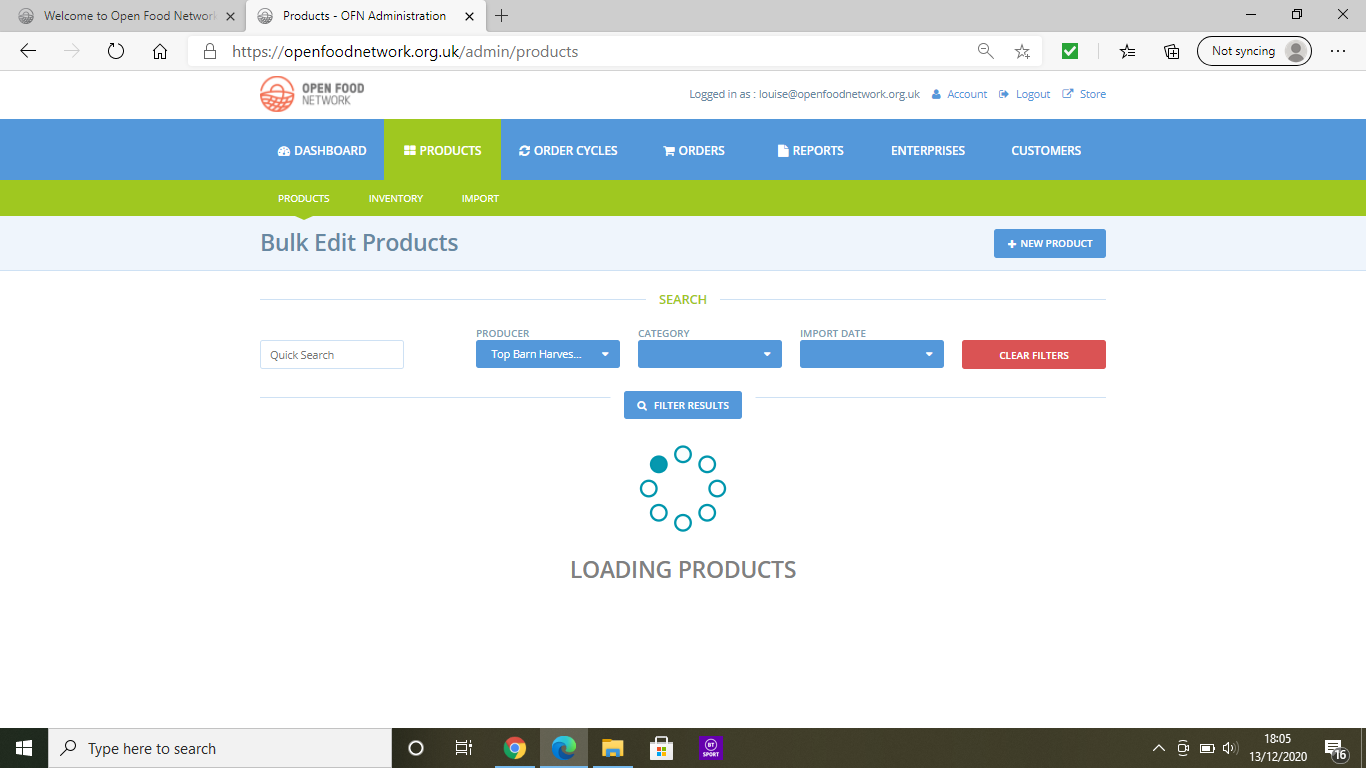Click the volume speaker tray icon
Screen dimensions: 1366x768
click(1230, 748)
